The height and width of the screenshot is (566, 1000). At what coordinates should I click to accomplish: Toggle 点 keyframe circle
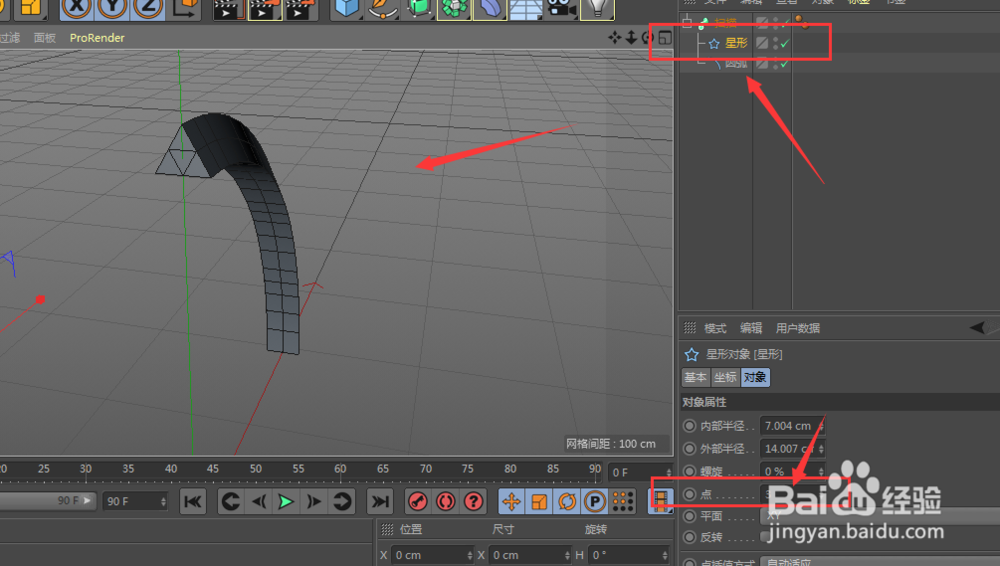coord(689,494)
